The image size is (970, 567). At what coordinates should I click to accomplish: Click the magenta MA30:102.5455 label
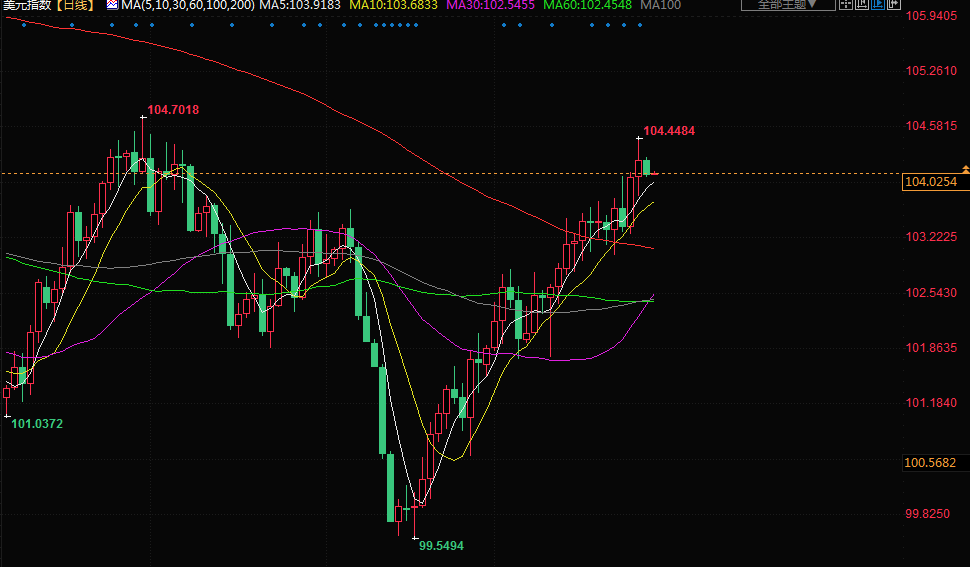[x=490, y=5]
